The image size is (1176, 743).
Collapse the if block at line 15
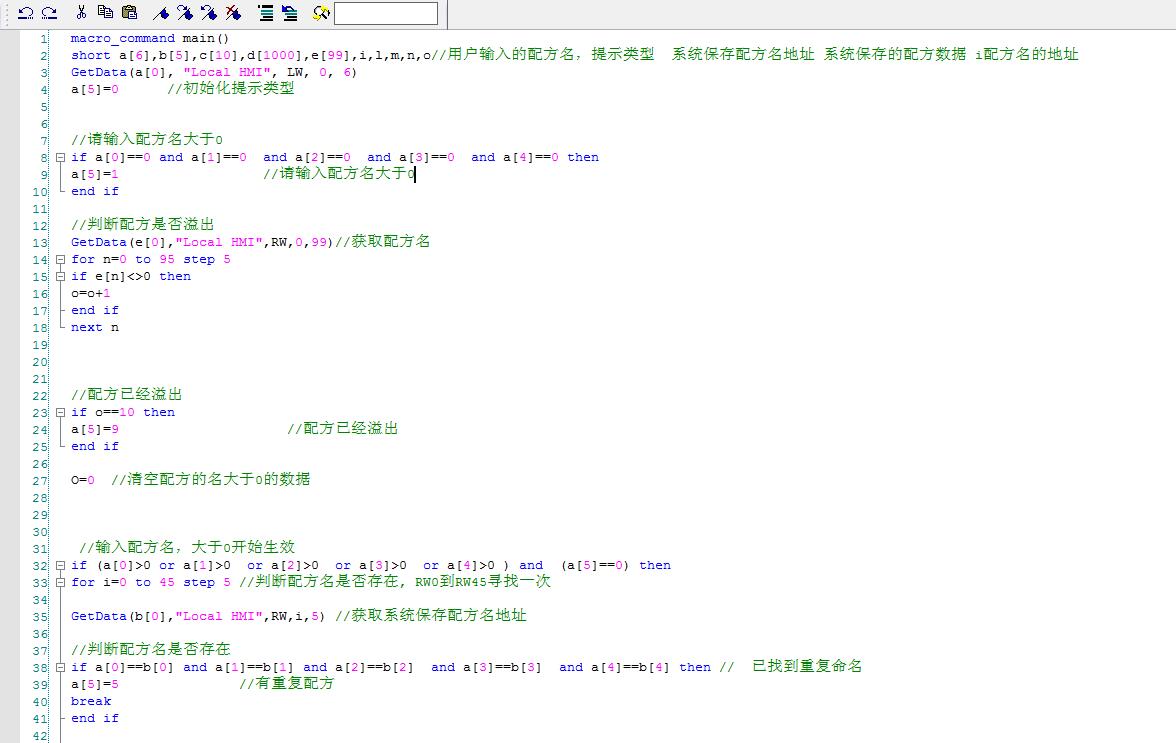tap(61, 277)
